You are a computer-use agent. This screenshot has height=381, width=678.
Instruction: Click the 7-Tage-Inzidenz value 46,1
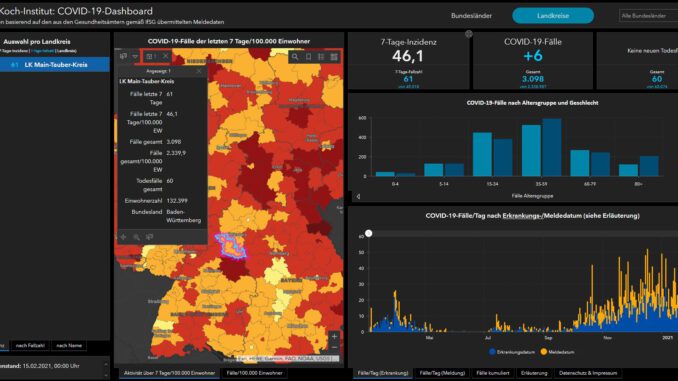tap(408, 56)
